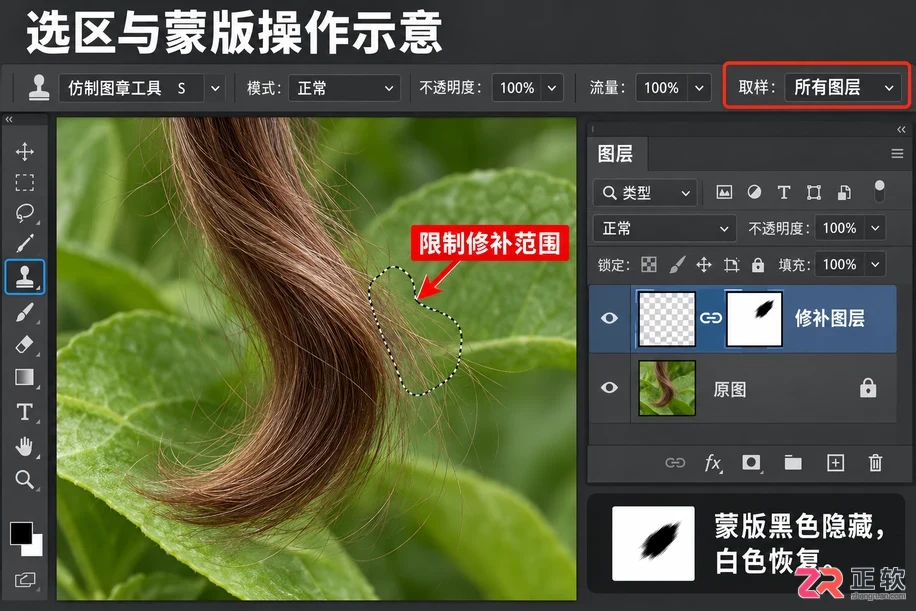Select the Zoom tool
The width and height of the screenshot is (916, 611).
coord(25,480)
